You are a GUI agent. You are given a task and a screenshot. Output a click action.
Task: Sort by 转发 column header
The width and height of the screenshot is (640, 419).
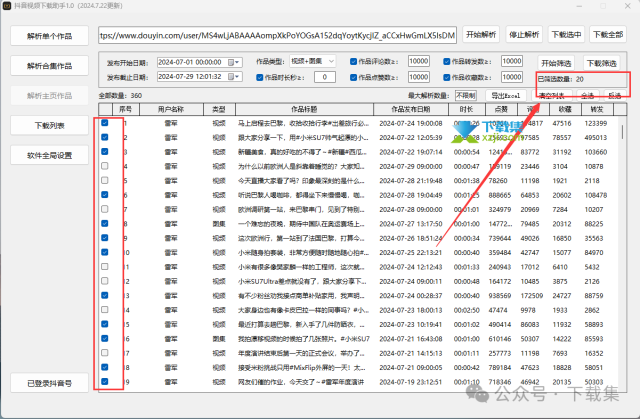point(597,109)
